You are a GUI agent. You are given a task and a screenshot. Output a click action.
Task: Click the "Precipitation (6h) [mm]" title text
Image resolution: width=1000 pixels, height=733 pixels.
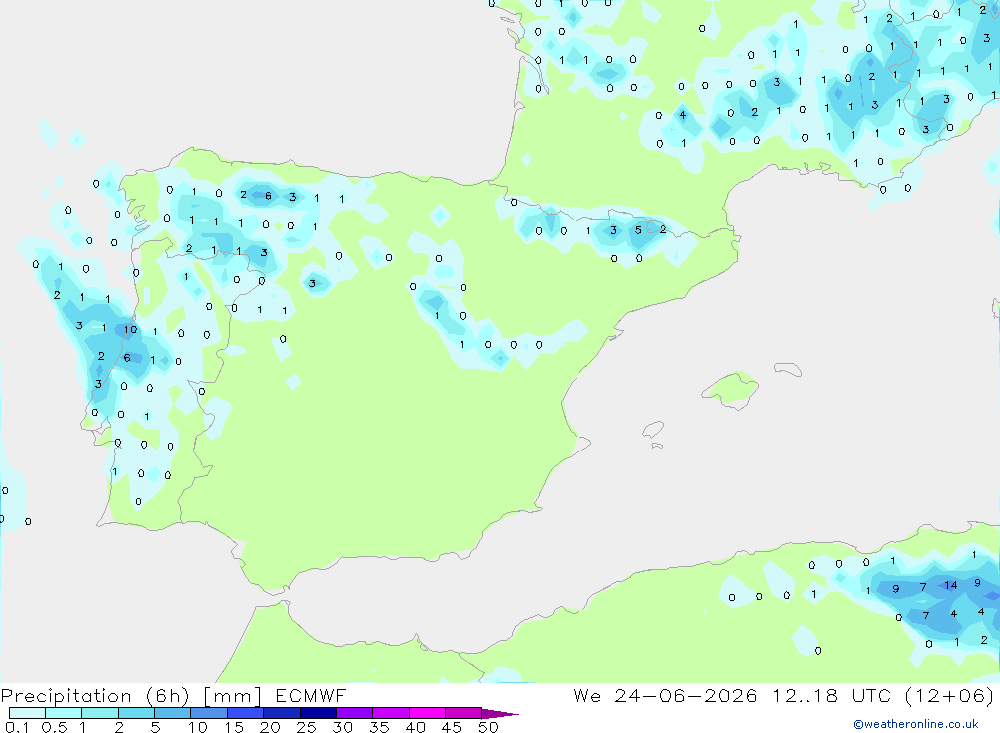click(131, 695)
